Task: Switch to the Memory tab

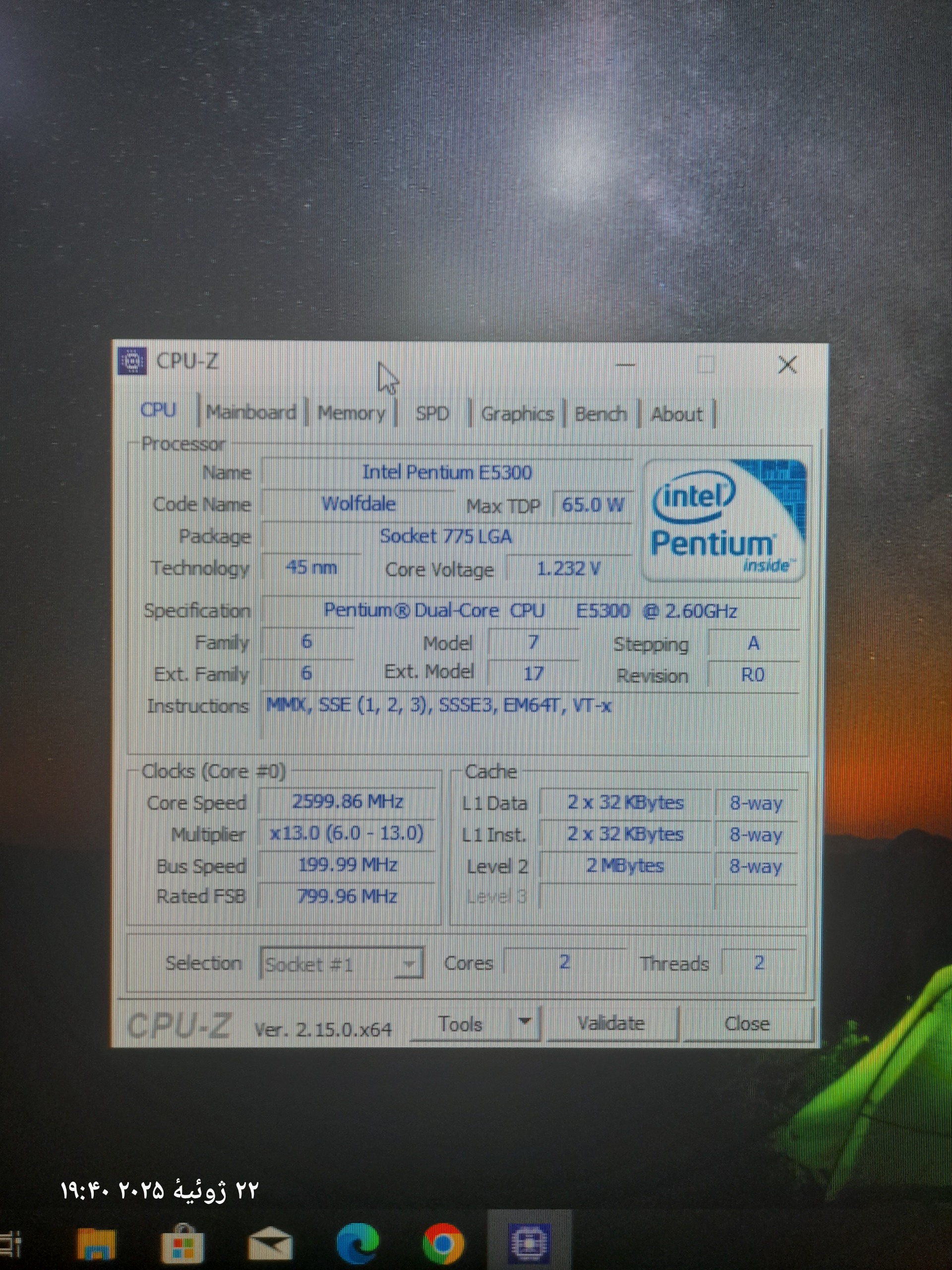Action: coord(351,413)
